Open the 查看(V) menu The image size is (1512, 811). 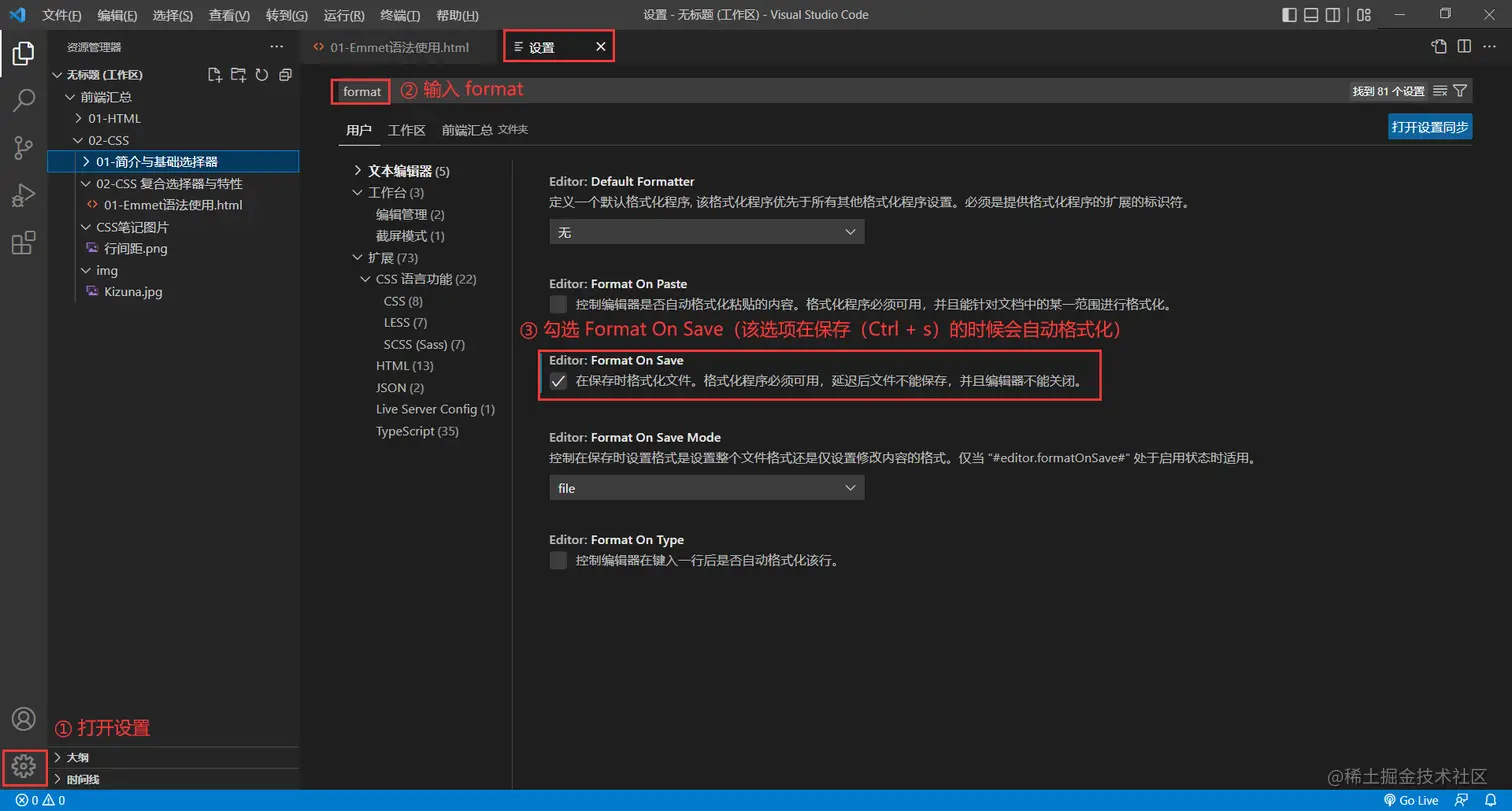pyautogui.click(x=230, y=15)
